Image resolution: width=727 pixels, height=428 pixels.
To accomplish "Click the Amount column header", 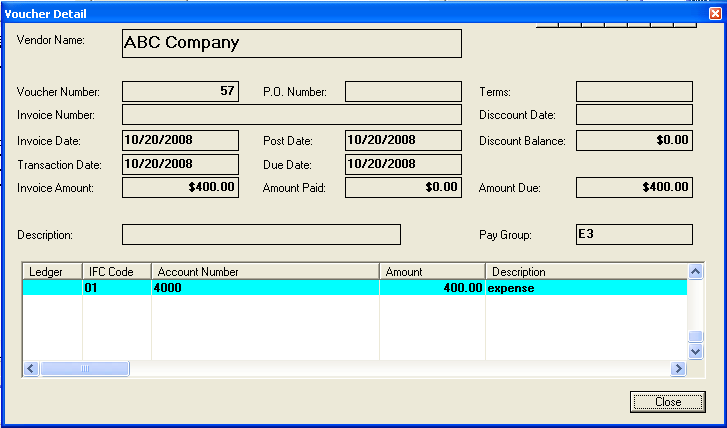I will (x=432, y=272).
